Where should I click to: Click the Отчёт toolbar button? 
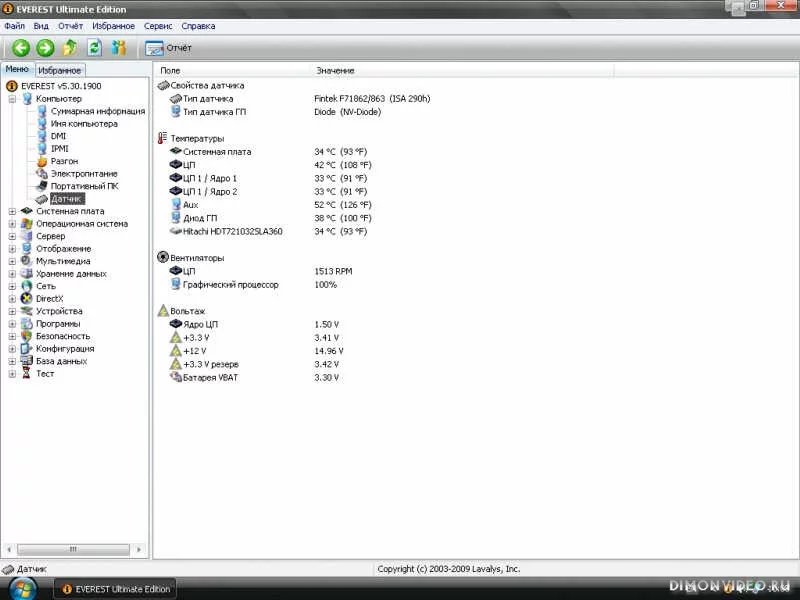click(x=168, y=48)
